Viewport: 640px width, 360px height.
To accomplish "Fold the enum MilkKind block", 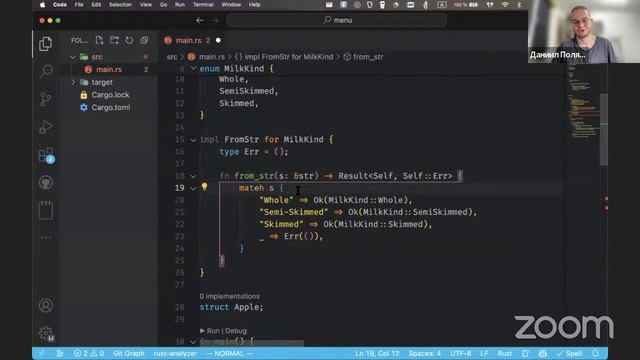I will pyautogui.click(x=193, y=69).
